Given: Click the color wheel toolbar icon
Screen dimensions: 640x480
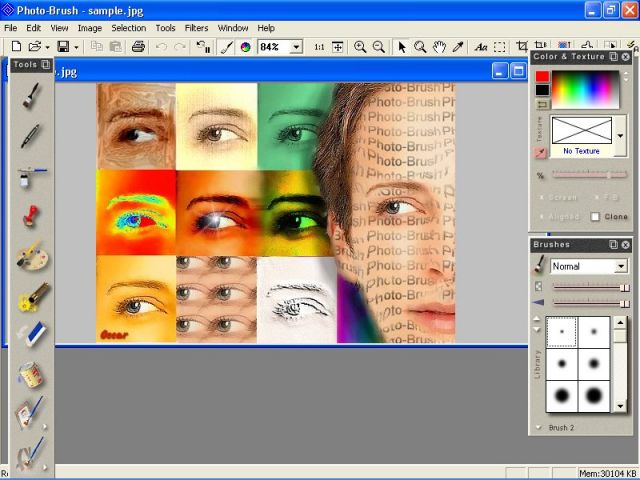Looking at the screenshot, I should (x=245, y=47).
